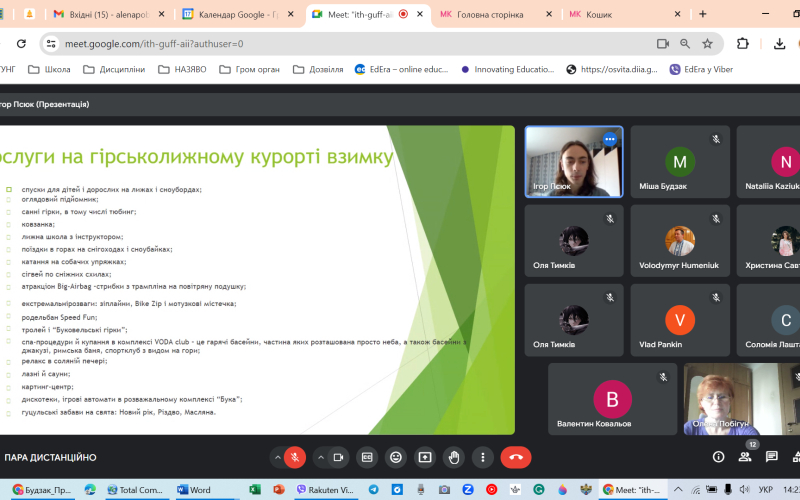Viewport: 800px width, 500px height.
Task: Show the participants panel icon
Action: (745, 457)
